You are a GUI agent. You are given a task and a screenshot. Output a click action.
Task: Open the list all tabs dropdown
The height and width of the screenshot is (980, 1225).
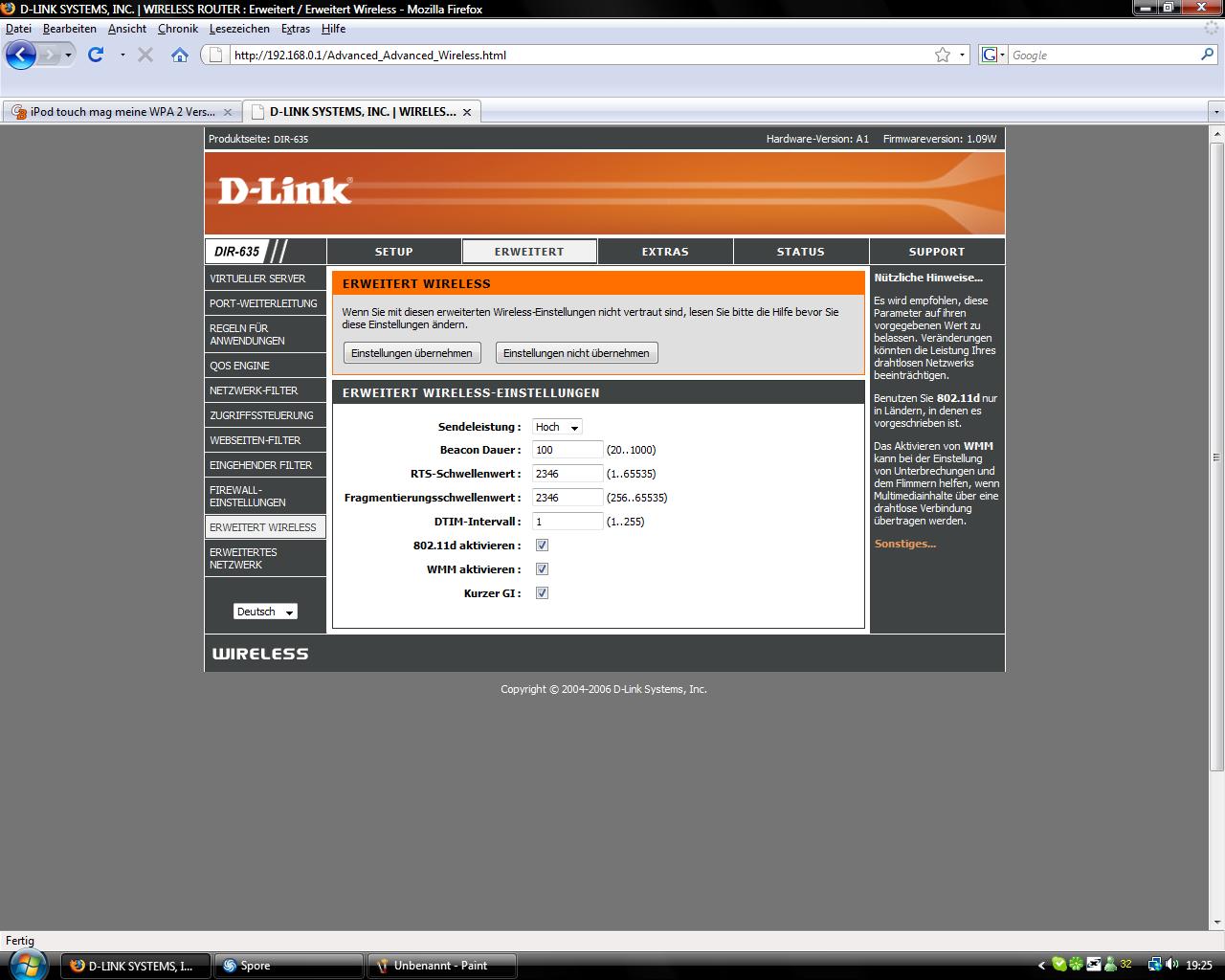(x=1216, y=112)
